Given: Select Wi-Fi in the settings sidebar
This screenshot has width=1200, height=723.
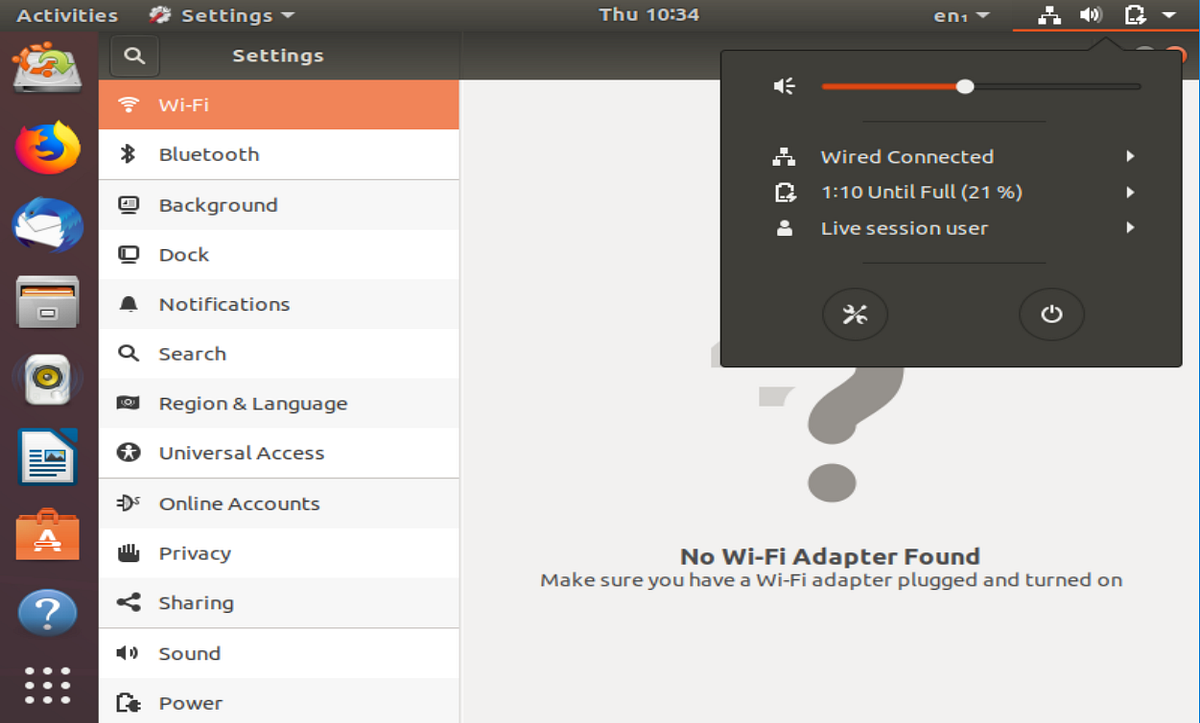Looking at the screenshot, I should [x=279, y=105].
